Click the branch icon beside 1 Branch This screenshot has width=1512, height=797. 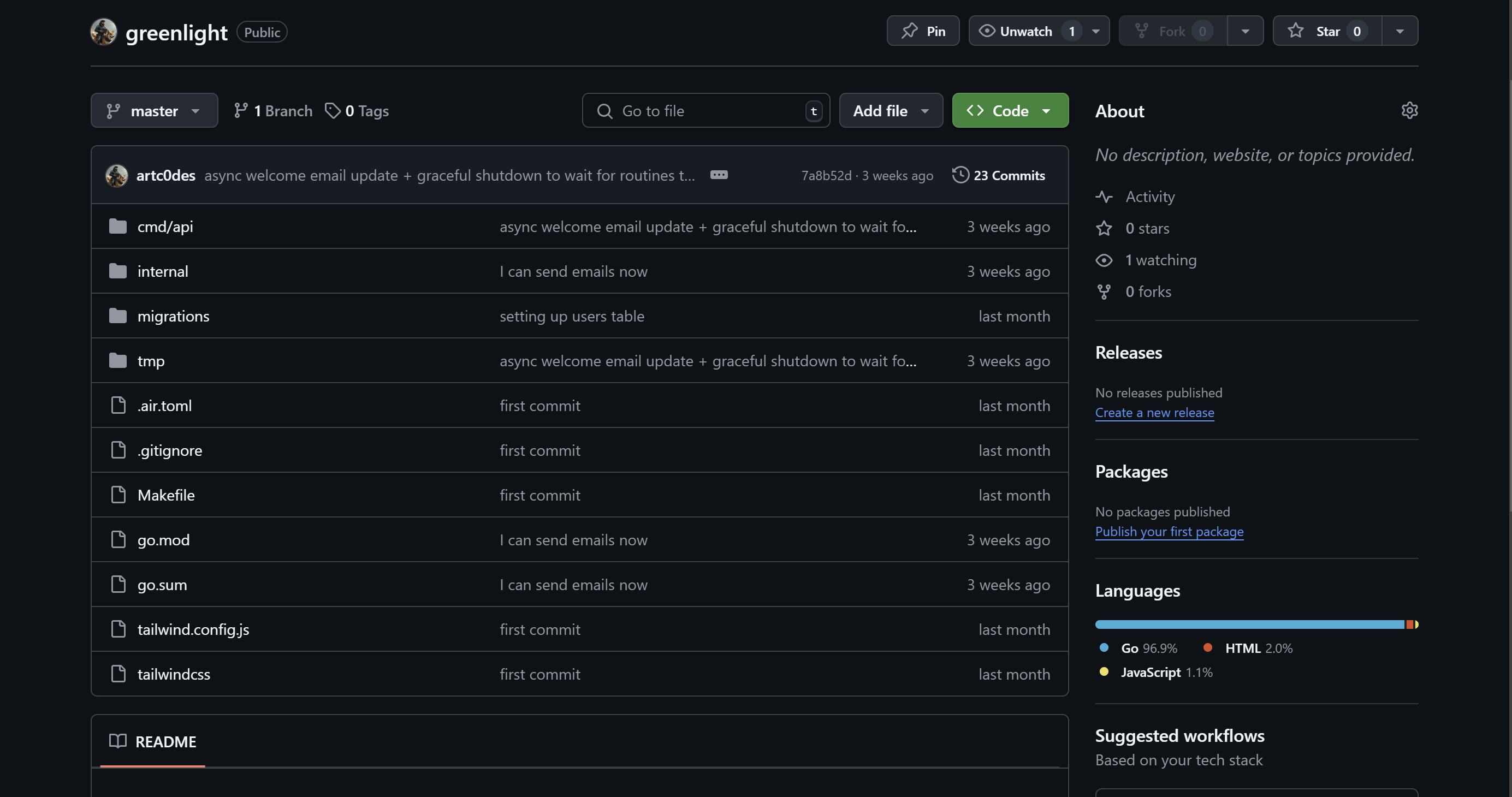click(241, 110)
